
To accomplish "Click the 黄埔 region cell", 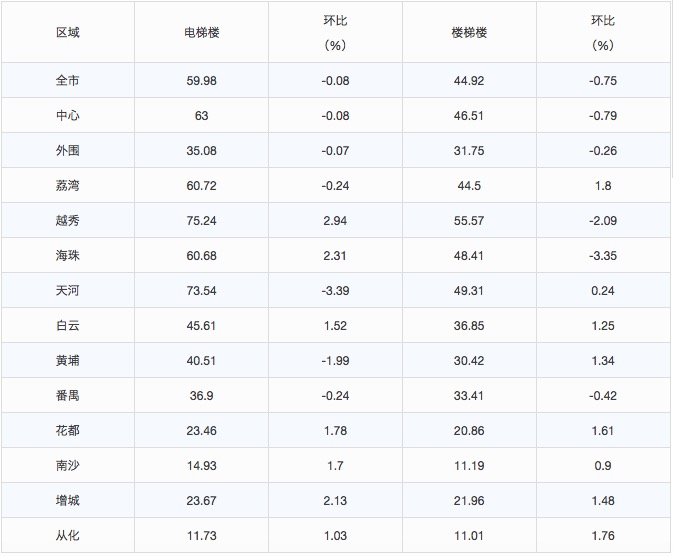I will [x=67, y=361].
